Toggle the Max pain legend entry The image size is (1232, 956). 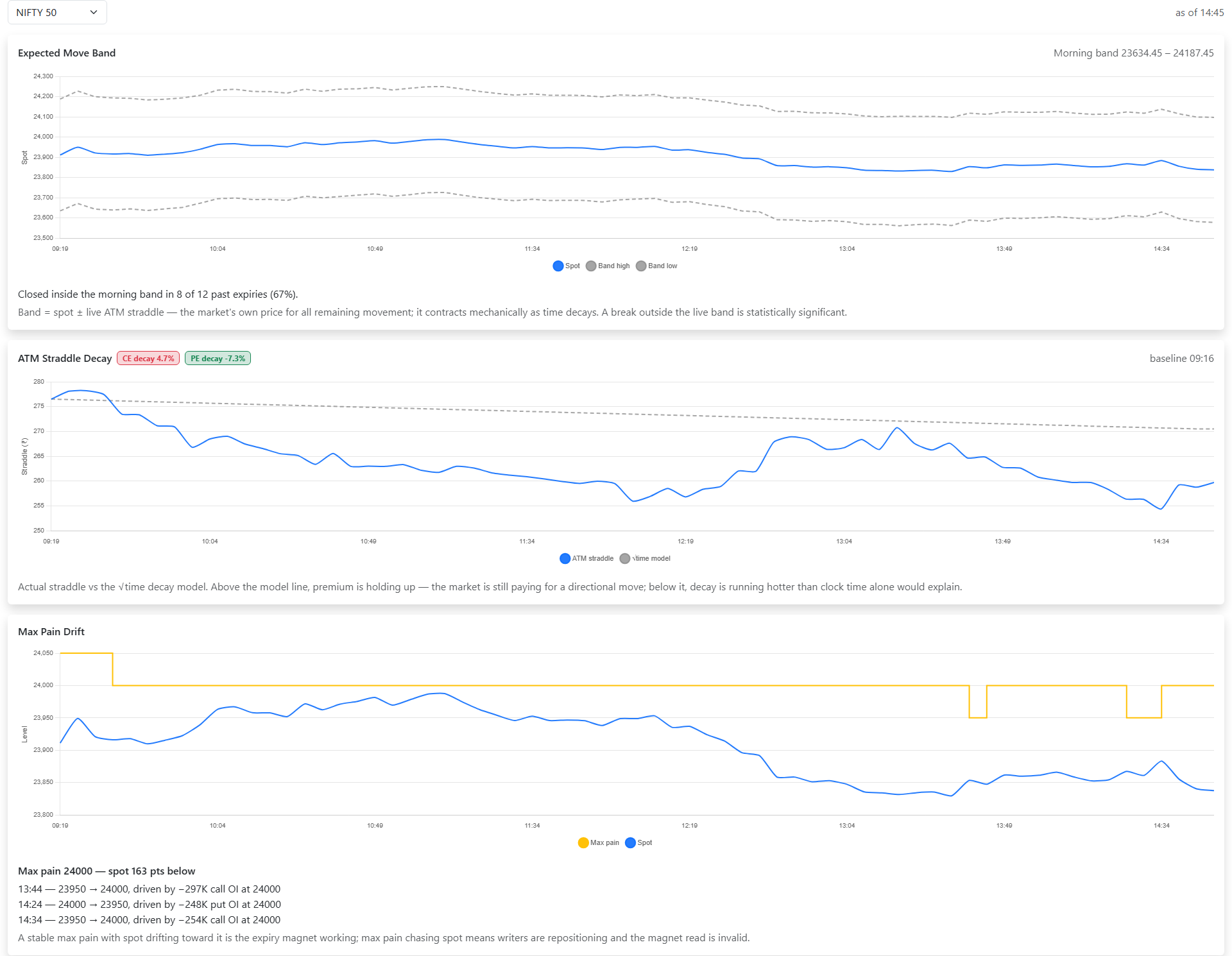tap(599, 842)
